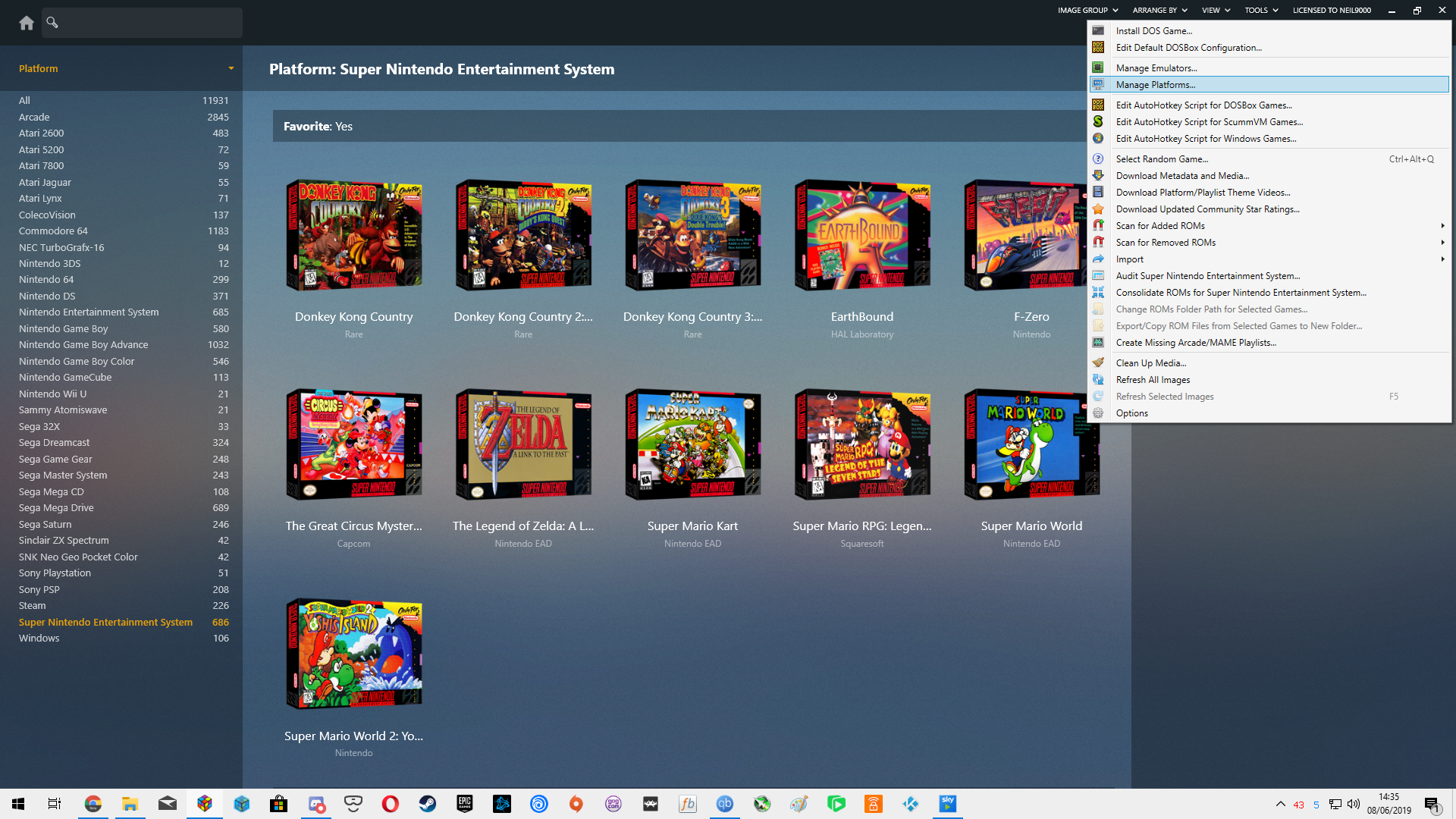This screenshot has height=819, width=1456.
Task: Click the Community Star Ratings star icon
Action: tap(1098, 209)
